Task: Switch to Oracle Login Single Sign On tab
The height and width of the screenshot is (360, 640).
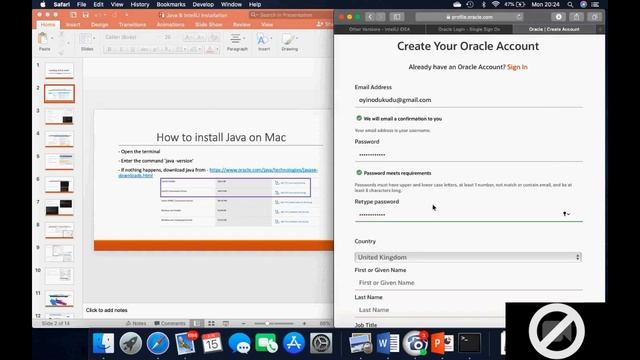Action: click(x=469, y=29)
